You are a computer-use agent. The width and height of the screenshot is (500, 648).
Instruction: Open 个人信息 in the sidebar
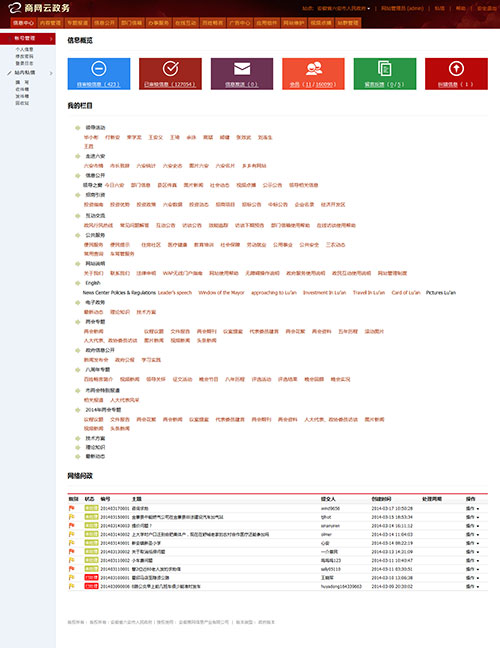(x=24, y=49)
